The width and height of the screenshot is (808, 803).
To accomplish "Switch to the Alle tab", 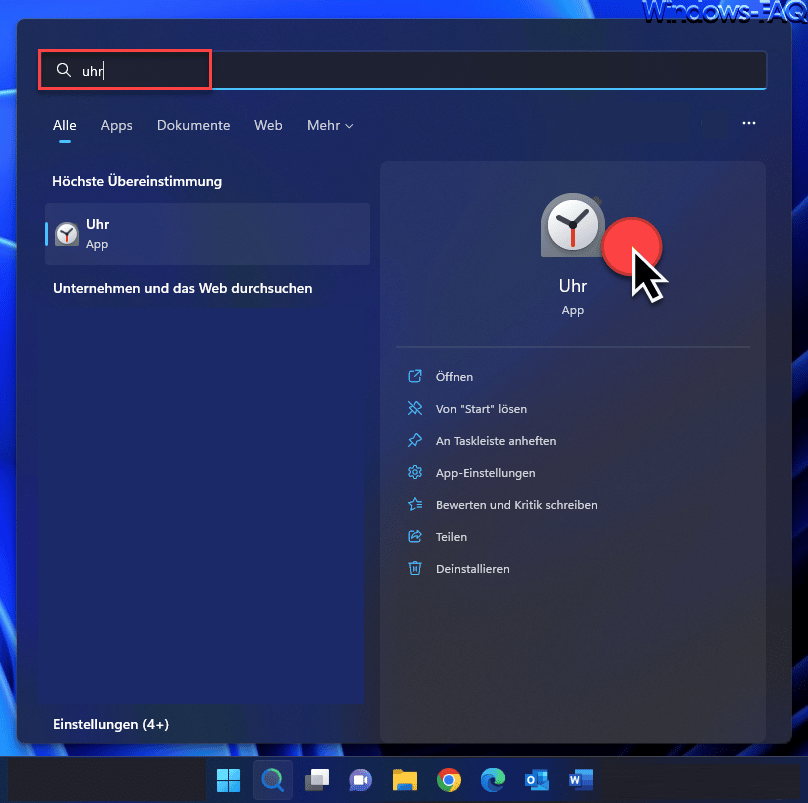I will coord(64,125).
